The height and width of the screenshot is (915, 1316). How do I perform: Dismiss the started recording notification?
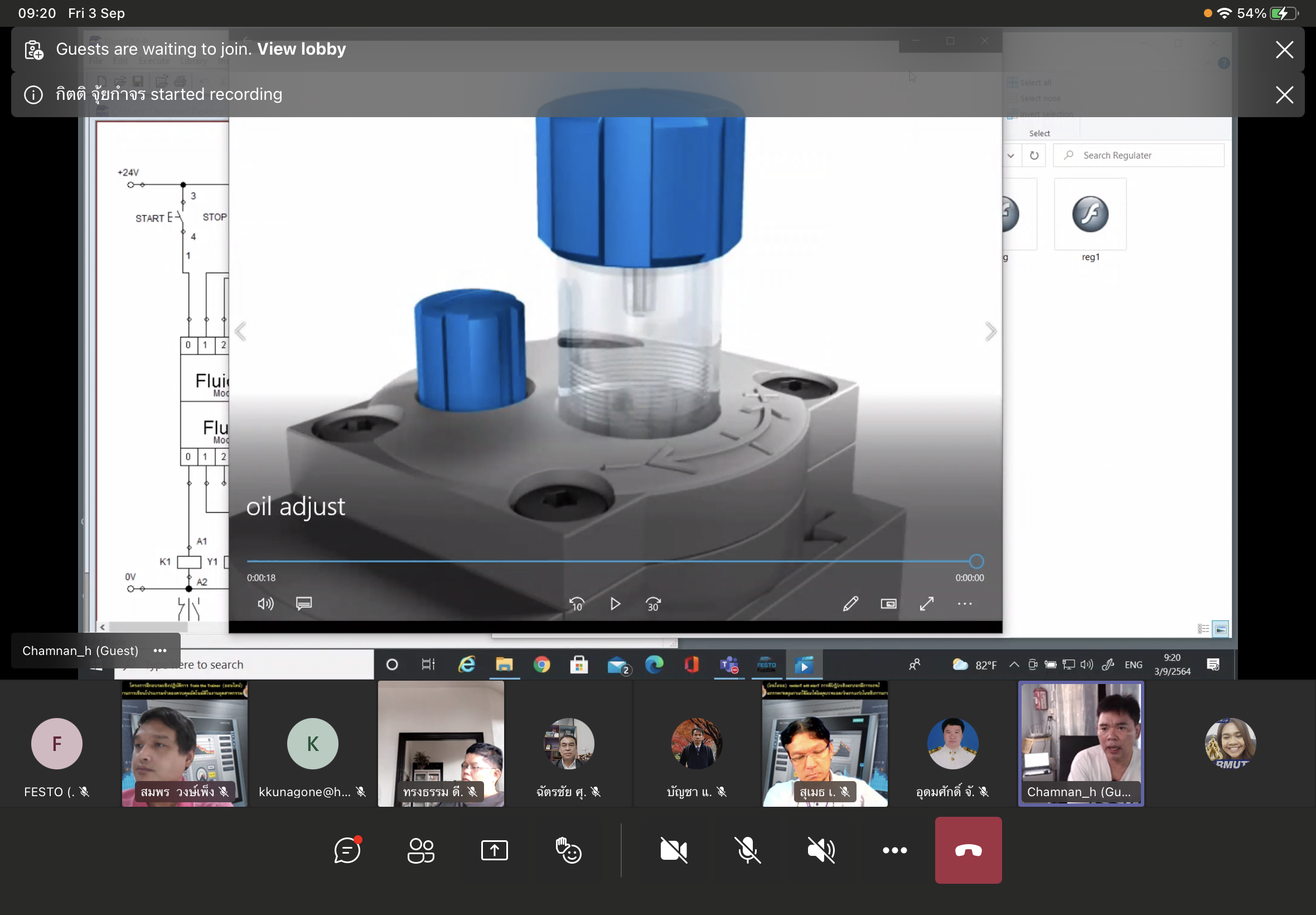pos(1284,95)
